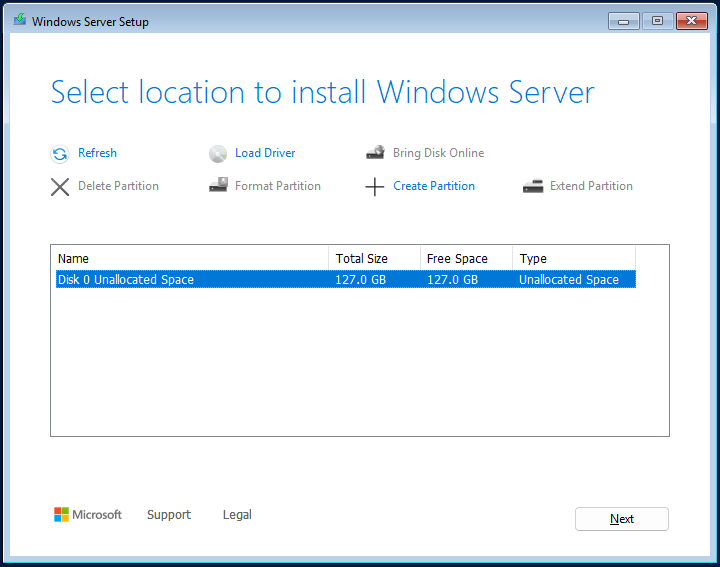Open the Load Driver link

click(265, 153)
